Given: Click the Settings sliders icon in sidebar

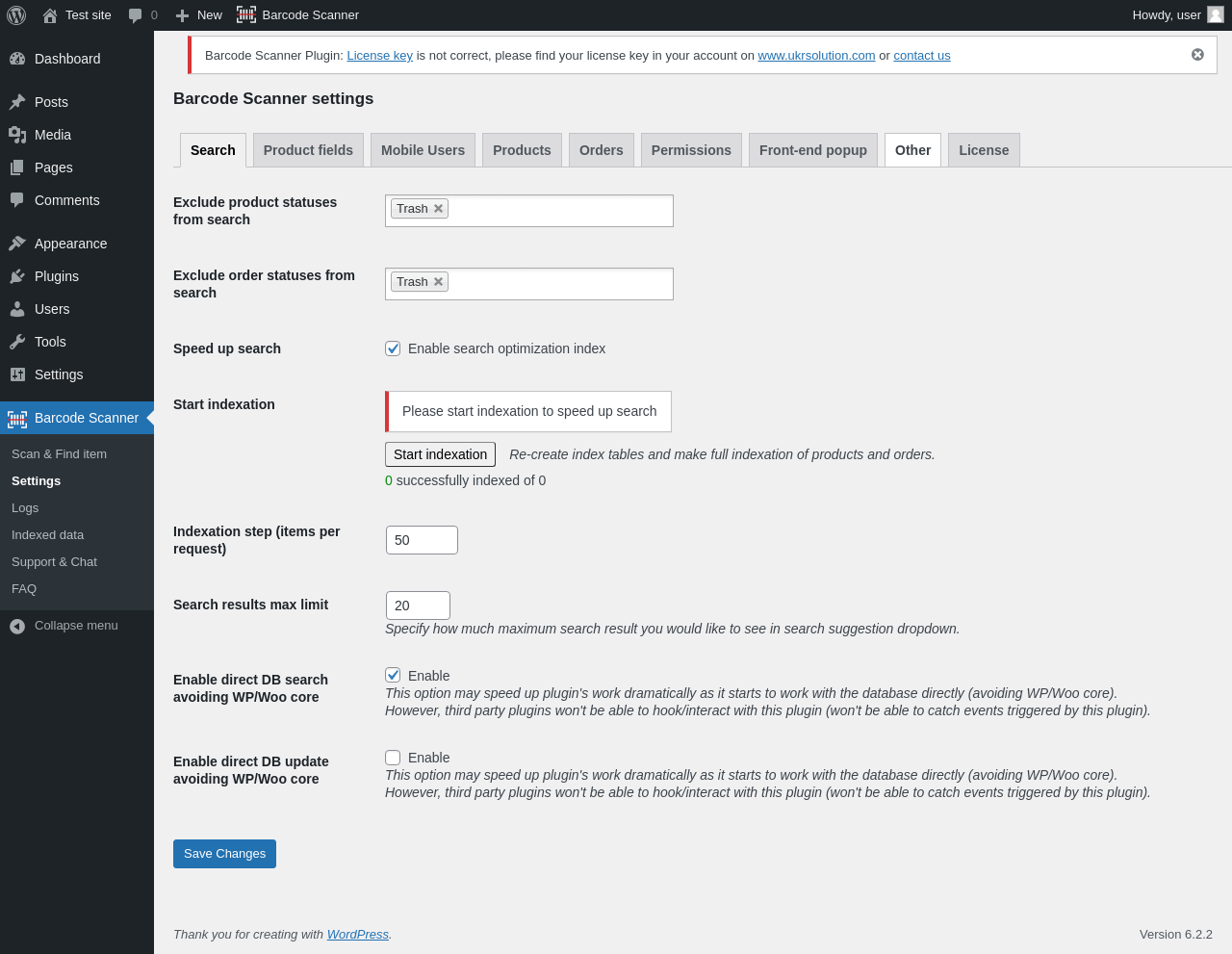Looking at the screenshot, I should (x=17, y=374).
